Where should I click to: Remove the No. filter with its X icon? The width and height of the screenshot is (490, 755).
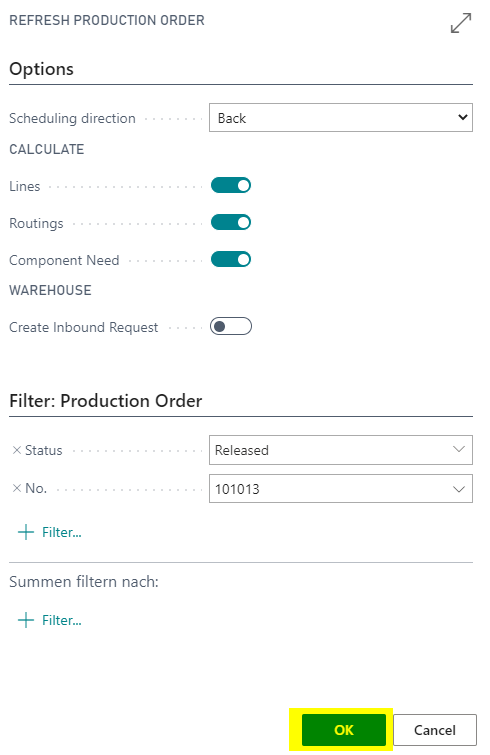click(x=16, y=488)
